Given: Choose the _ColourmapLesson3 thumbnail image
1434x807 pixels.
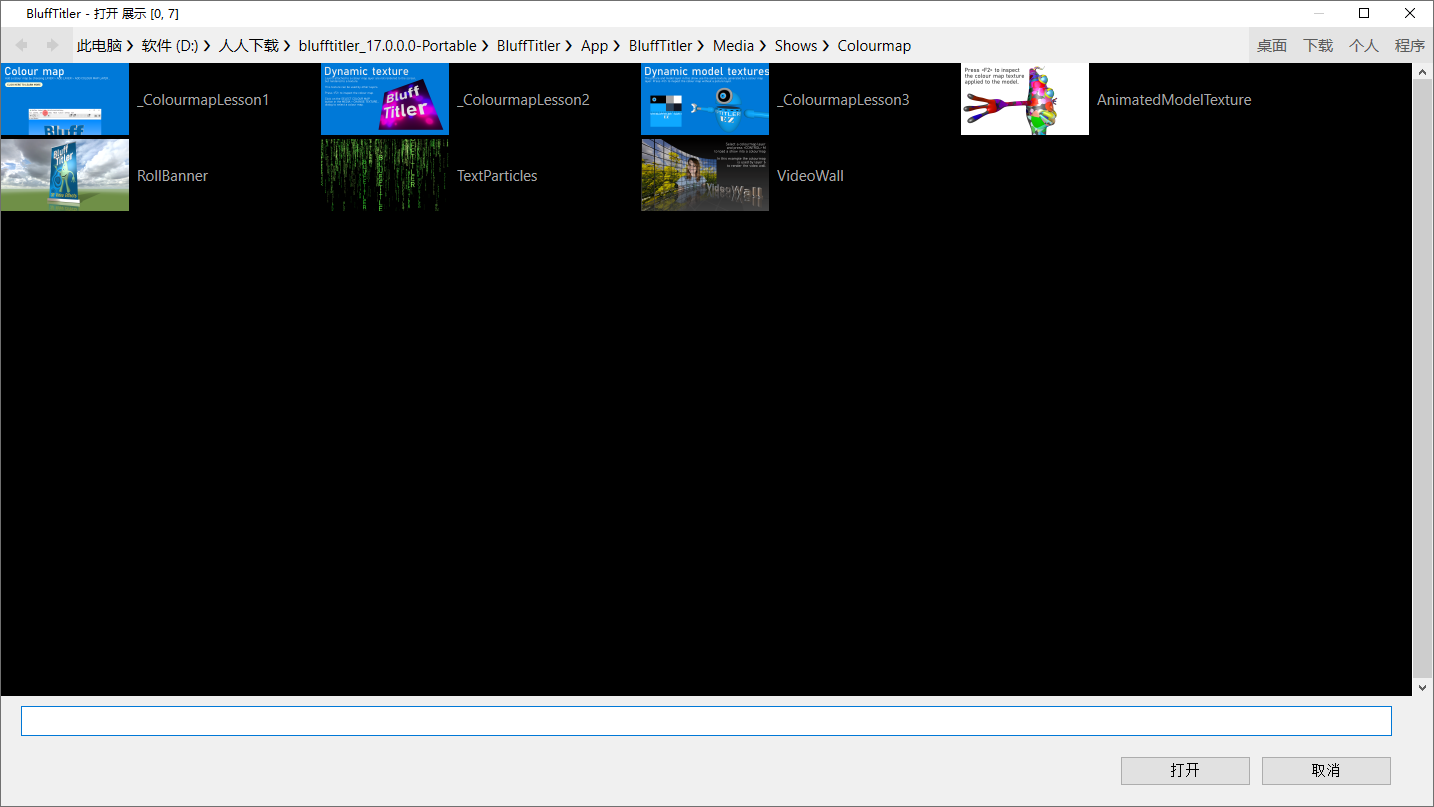Looking at the screenshot, I should (705, 99).
